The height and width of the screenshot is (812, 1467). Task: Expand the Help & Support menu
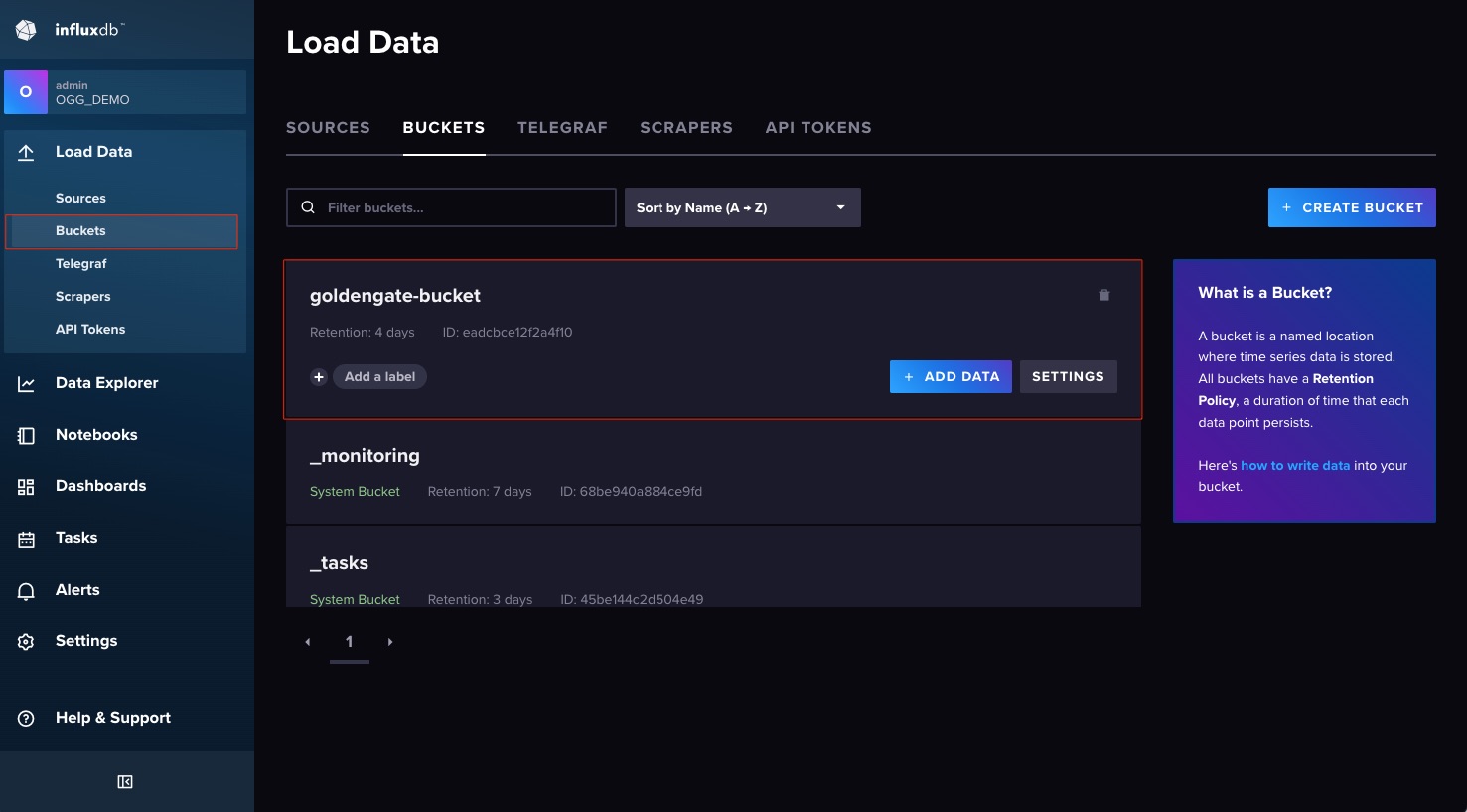pyautogui.click(x=112, y=718)
